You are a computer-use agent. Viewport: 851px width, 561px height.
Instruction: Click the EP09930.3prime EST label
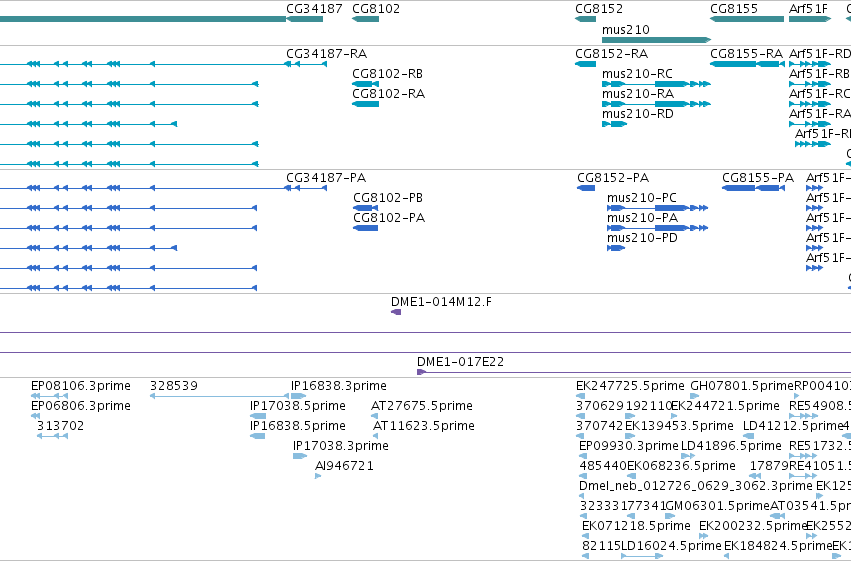click(629, 446)
